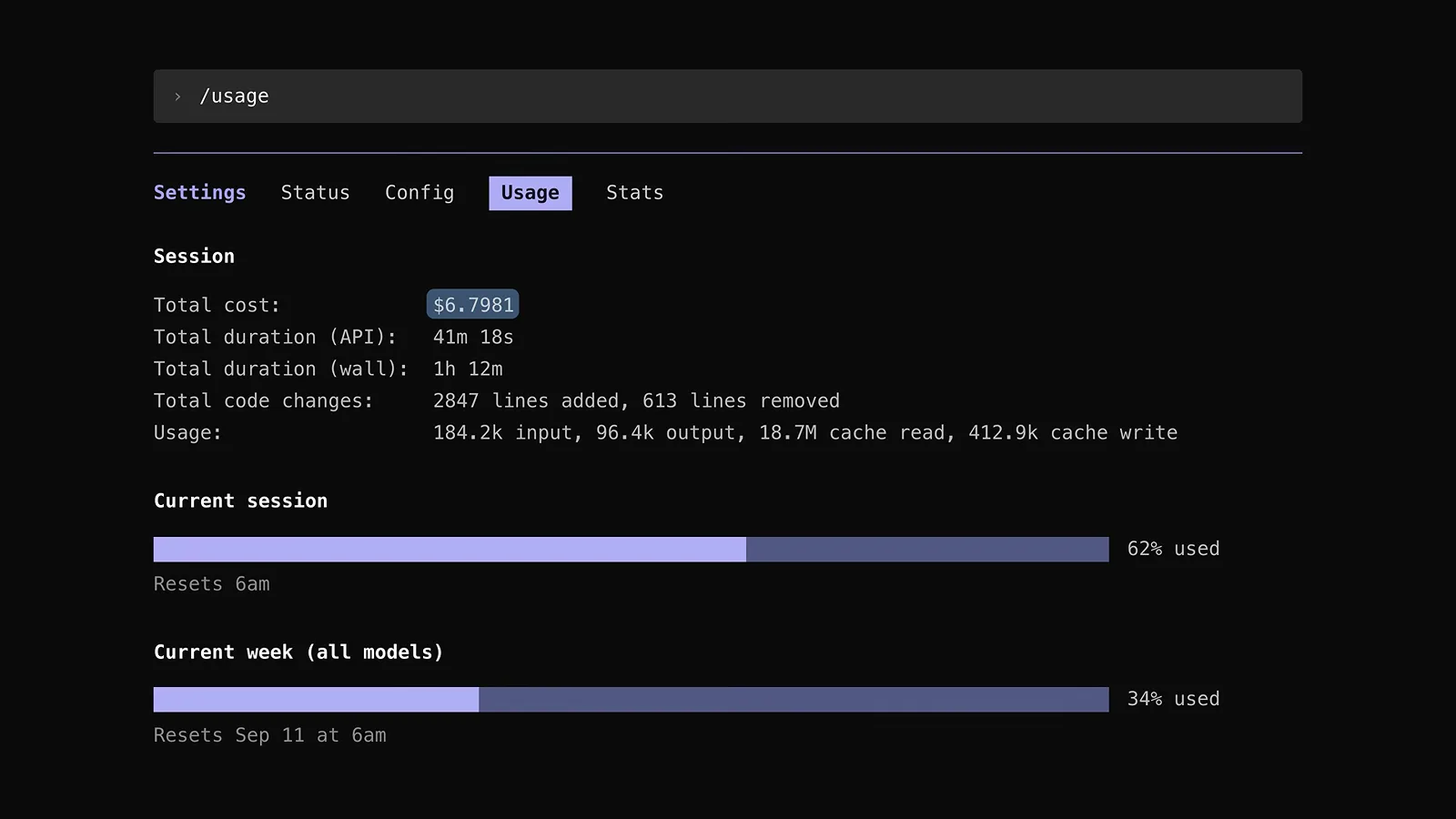Select the 41m 18s API duration value

[473, 337]
